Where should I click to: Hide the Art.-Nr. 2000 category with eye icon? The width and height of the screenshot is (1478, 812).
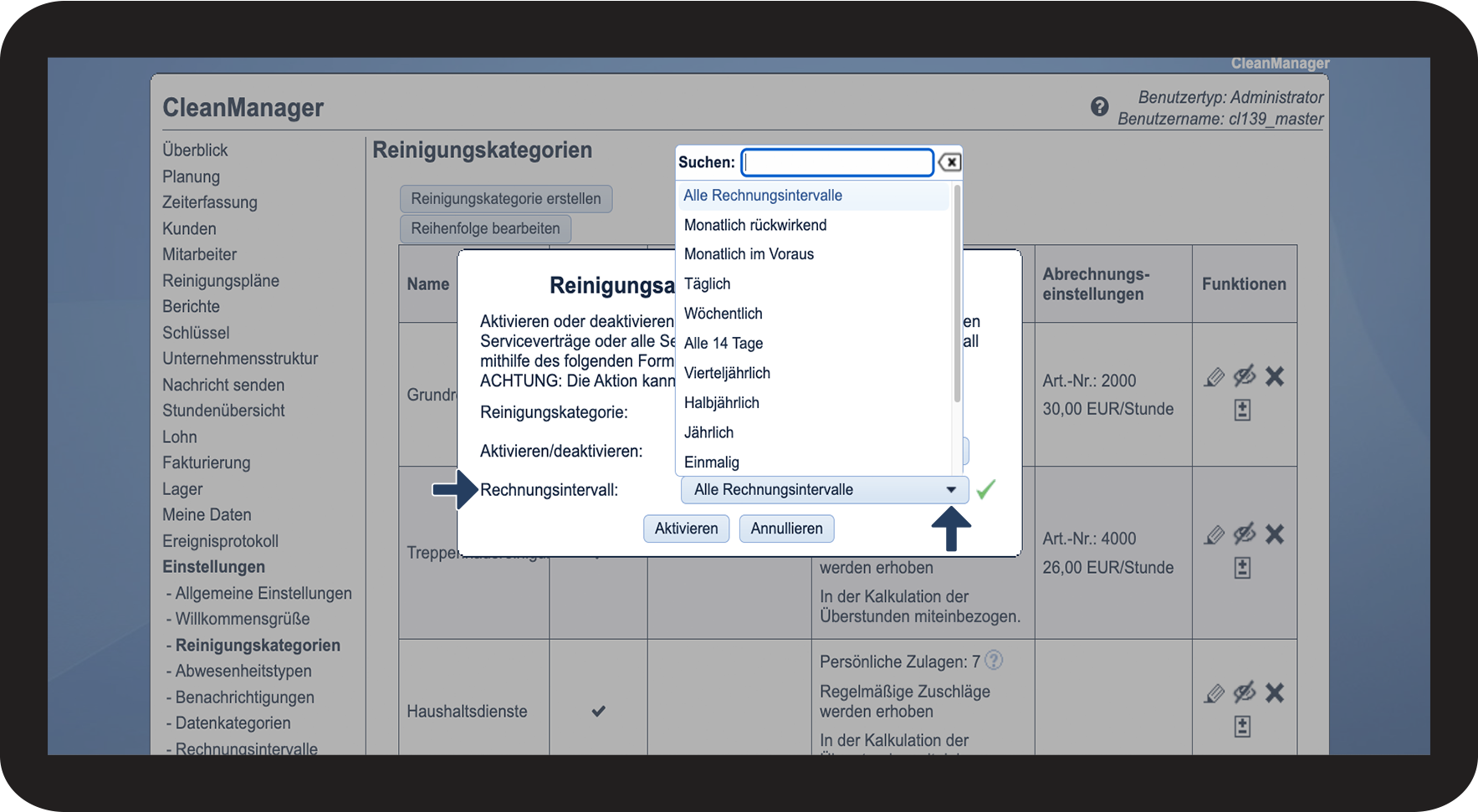(1245, 376)
